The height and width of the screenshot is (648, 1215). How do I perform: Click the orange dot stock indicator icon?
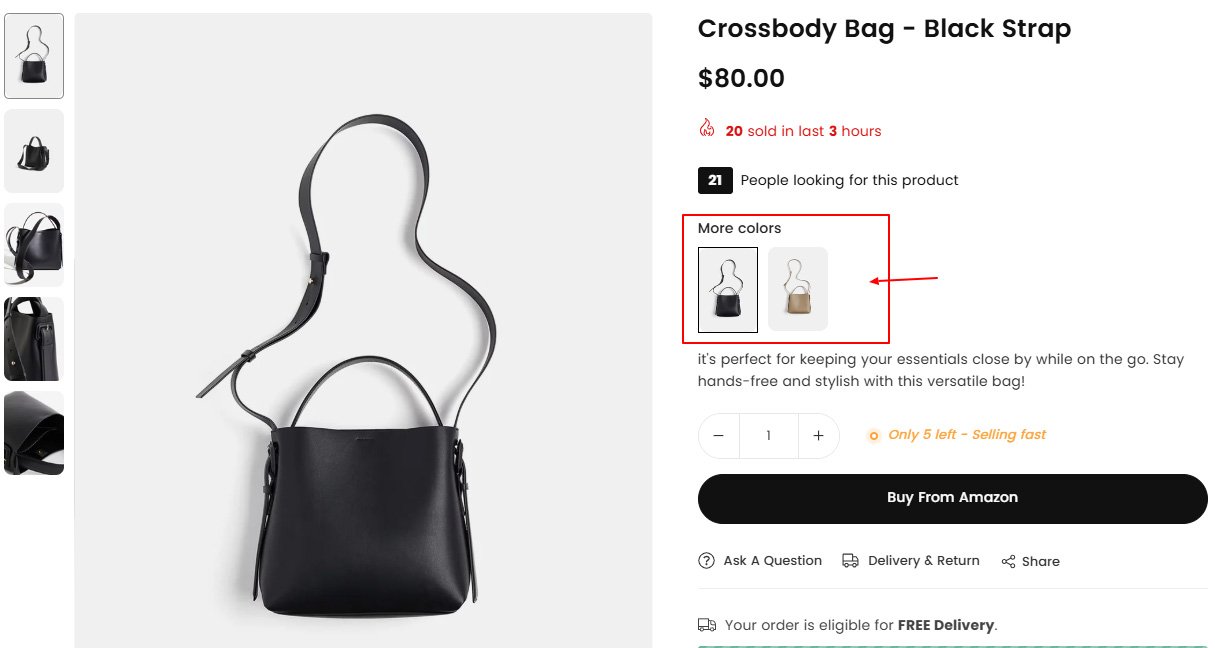[x=873, y=435]
